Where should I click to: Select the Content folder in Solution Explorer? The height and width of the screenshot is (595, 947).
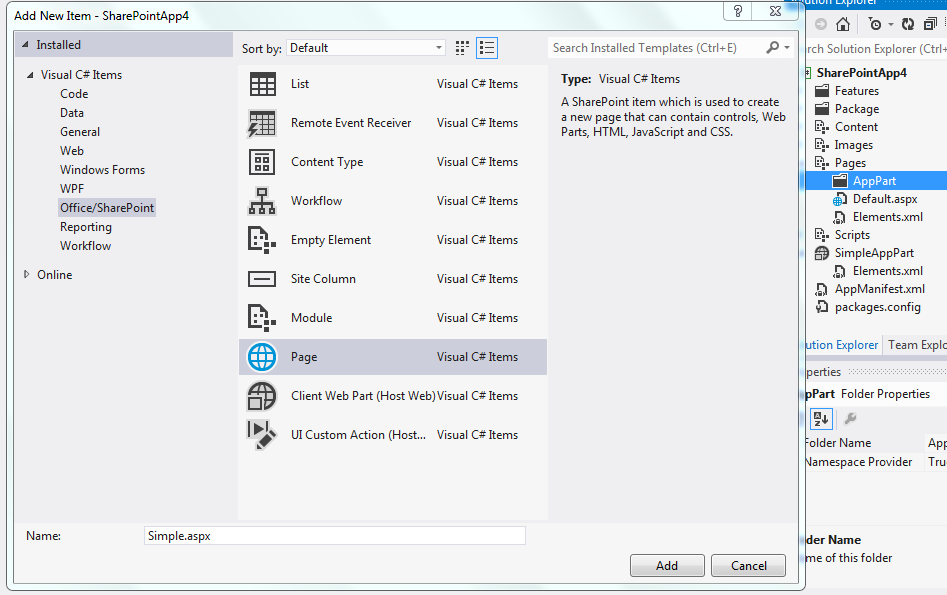click(856, 127)
